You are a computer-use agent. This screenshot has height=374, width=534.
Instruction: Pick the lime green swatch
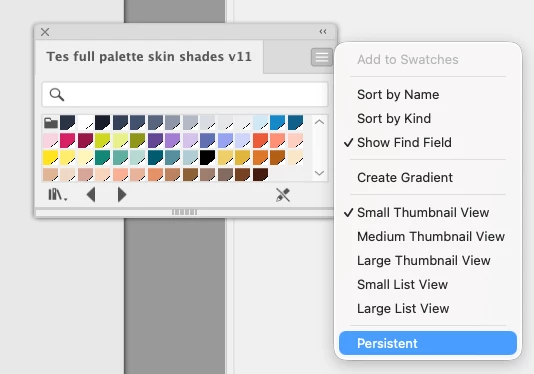click(103, 140)
